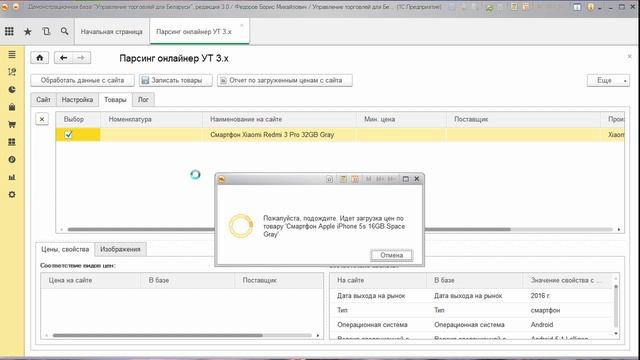Viewport: 640px width, 360px height.
Task: Open the favorites star icon
Action: coord(27,31)
